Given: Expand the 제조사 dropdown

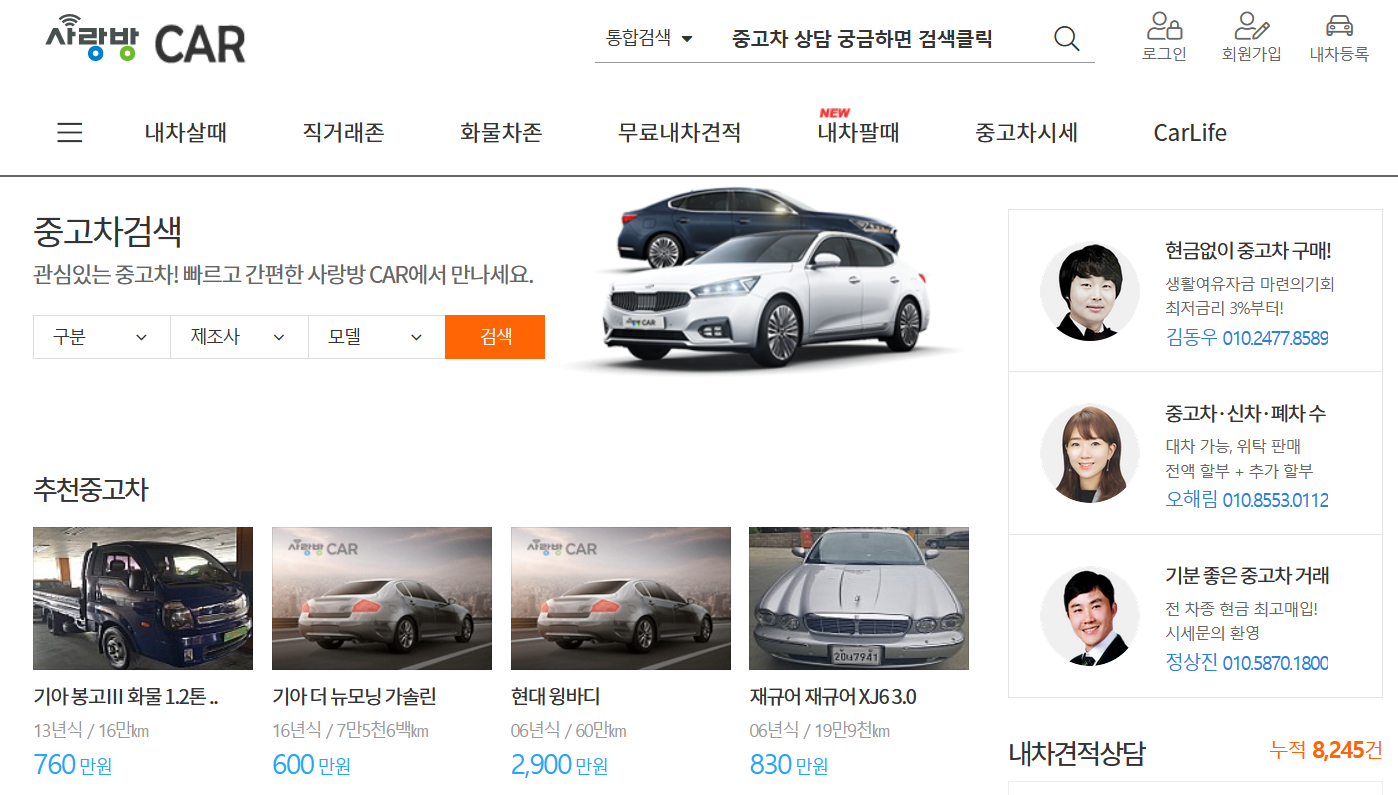Looking at the screenshot, I should tap(239, 337).
